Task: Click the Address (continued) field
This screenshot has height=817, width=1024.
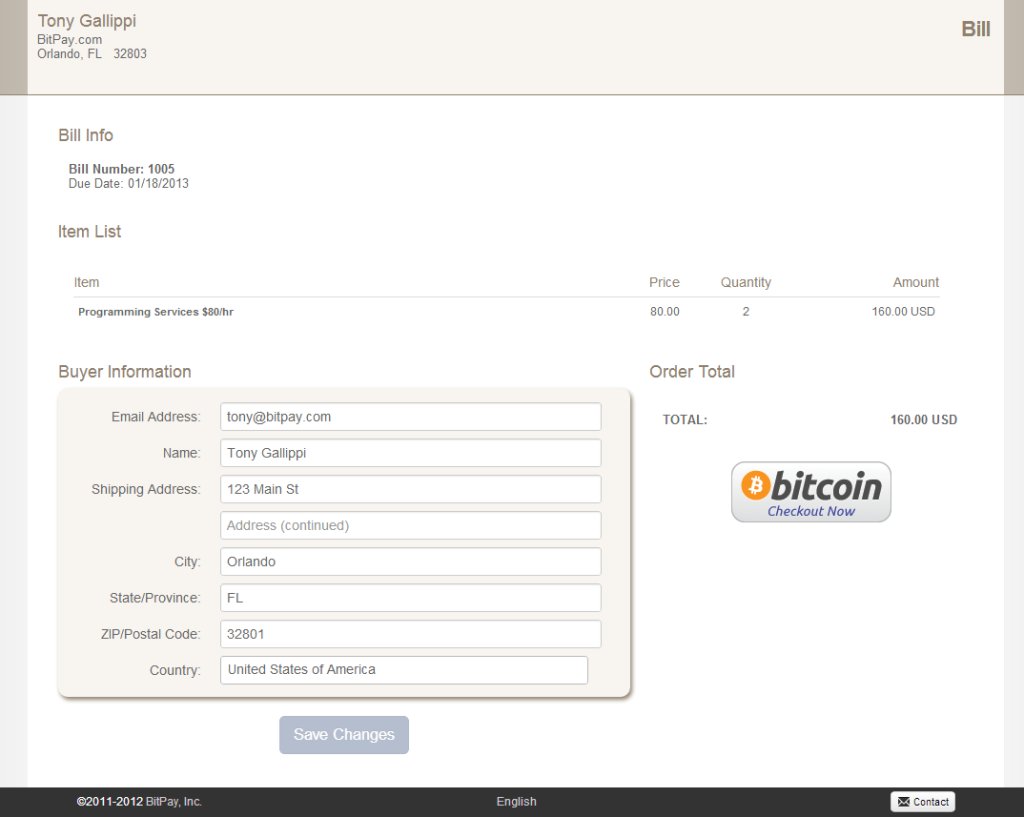Action: click(x=411, y=526)
